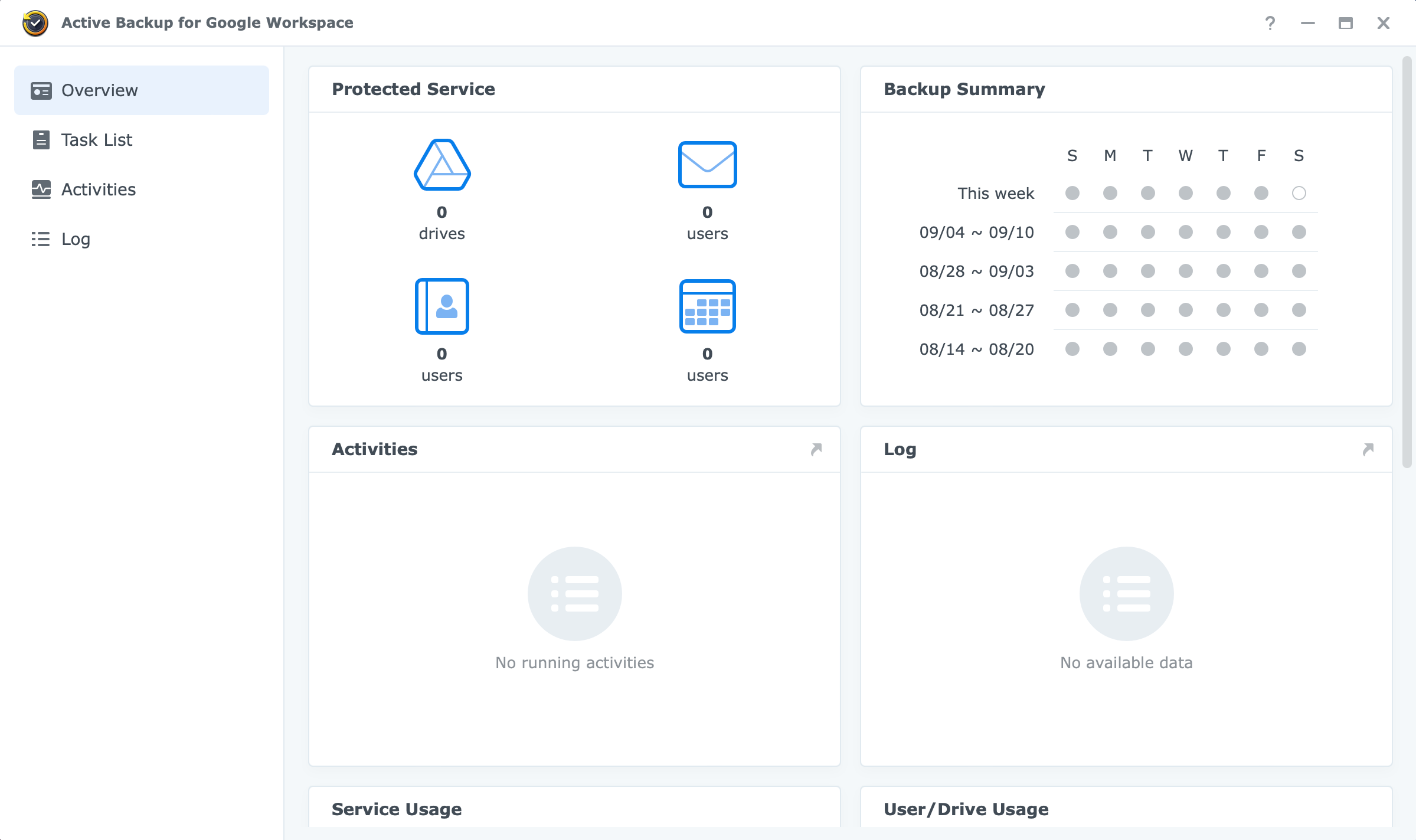The image size is (1416, 840).
Task: Click the '08/28 ~ 09/03' row label
Action: (x=977, y=271)
